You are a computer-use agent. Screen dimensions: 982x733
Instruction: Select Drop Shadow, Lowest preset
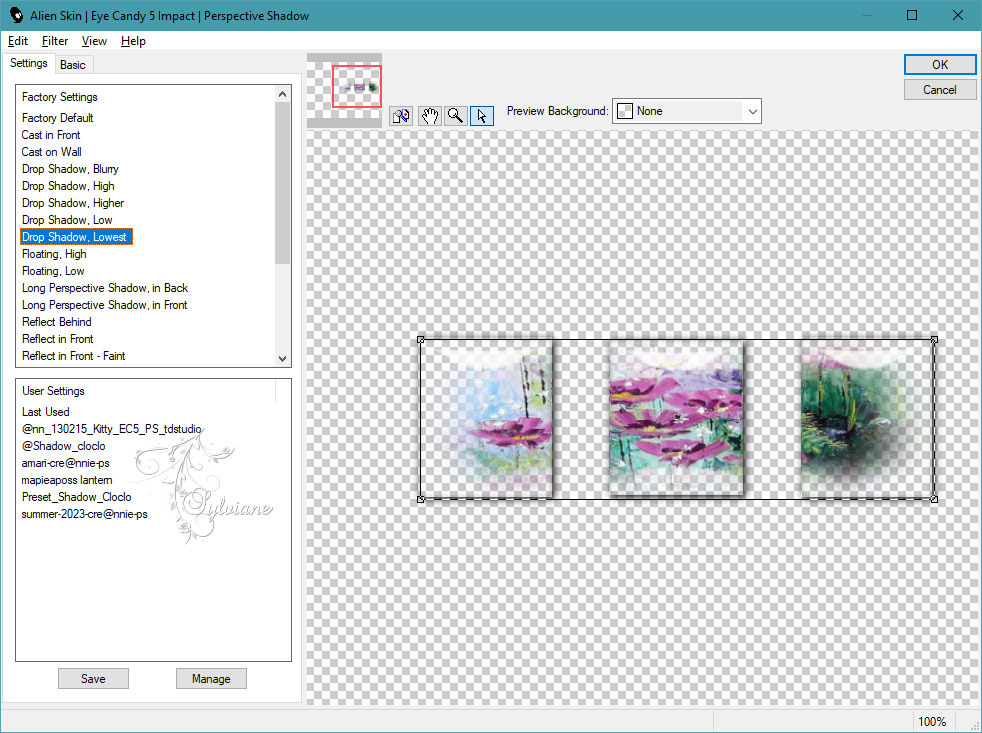76,237
